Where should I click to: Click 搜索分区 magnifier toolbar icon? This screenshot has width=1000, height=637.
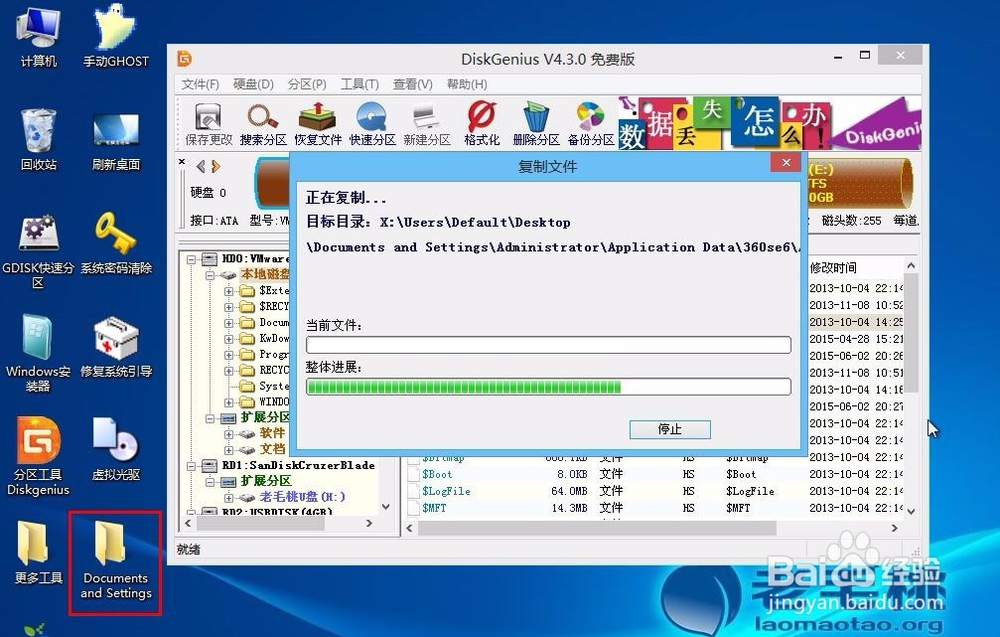[x=263, y=124]
